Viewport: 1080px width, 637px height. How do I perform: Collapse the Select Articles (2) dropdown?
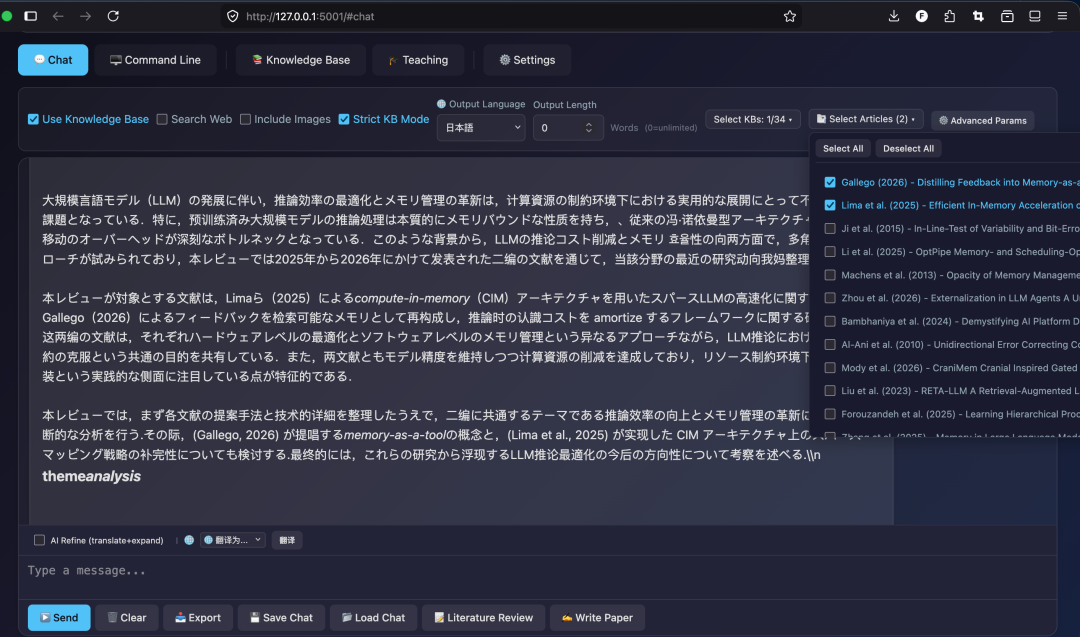(x=866, y=119)
